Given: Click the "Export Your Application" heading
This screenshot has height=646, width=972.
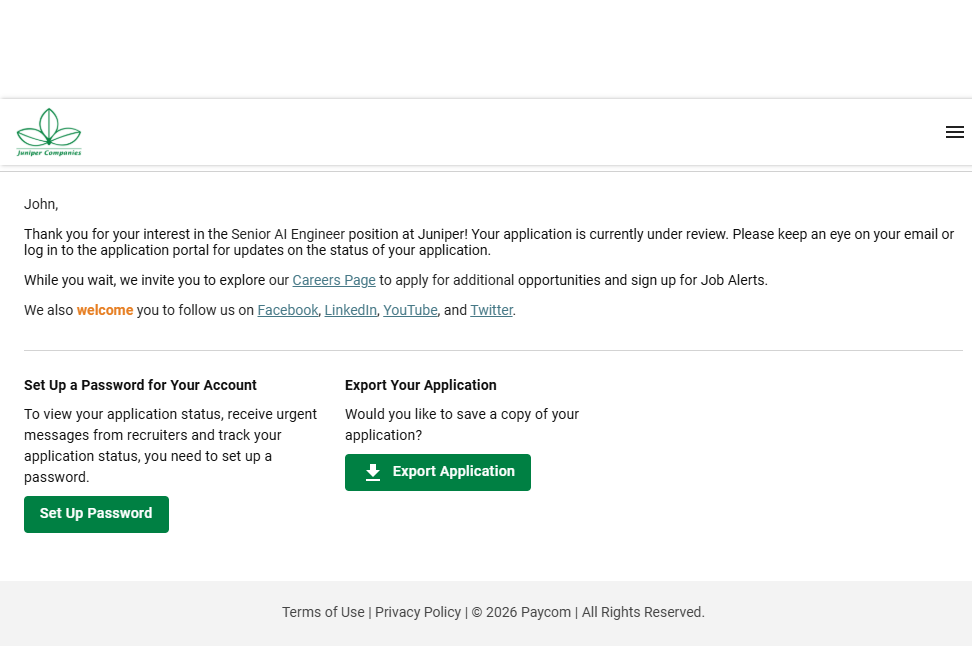Looking at the screenshot, I should 420,385.
